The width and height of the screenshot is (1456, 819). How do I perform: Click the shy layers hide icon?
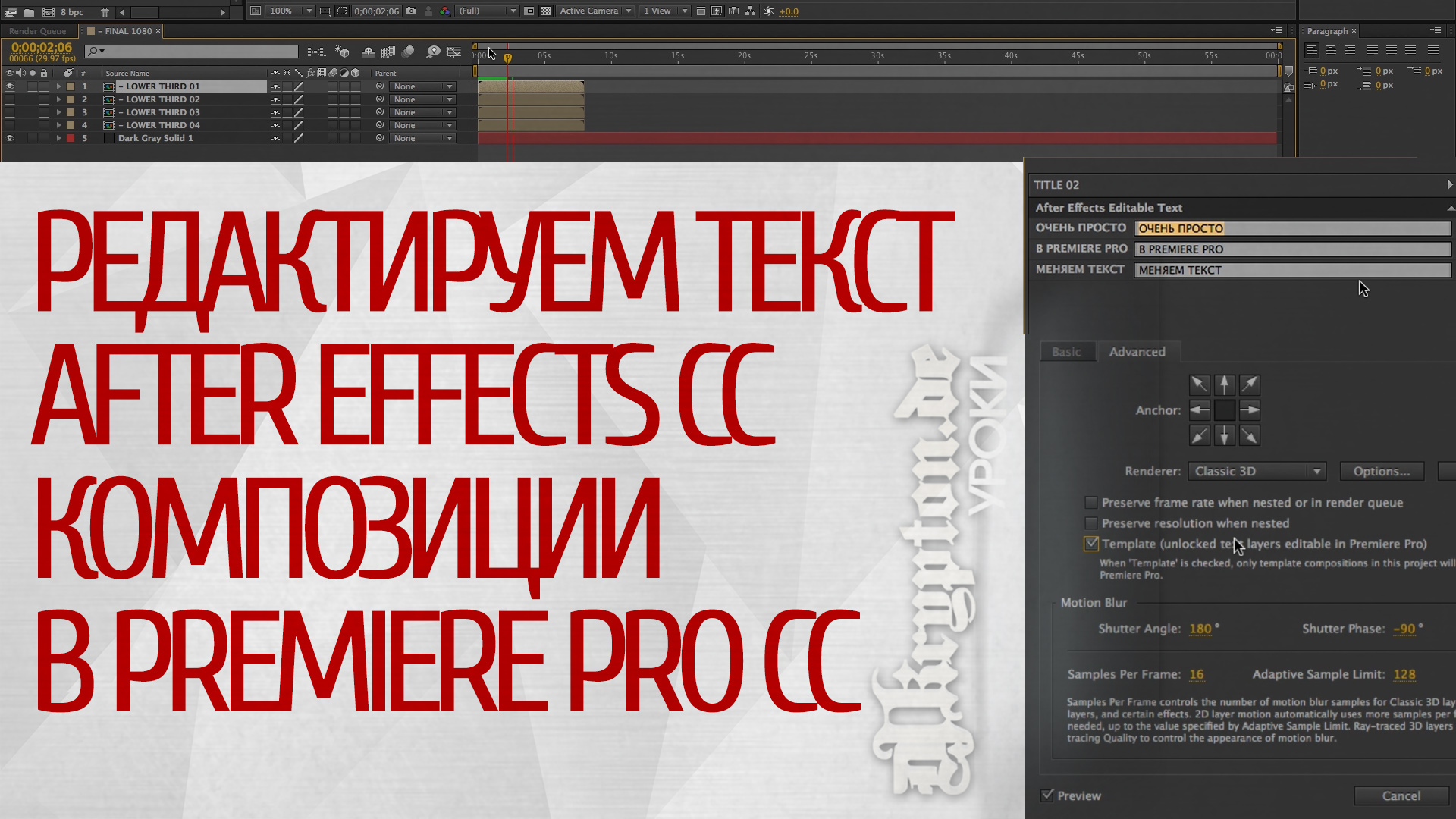(x=369, y=52)
